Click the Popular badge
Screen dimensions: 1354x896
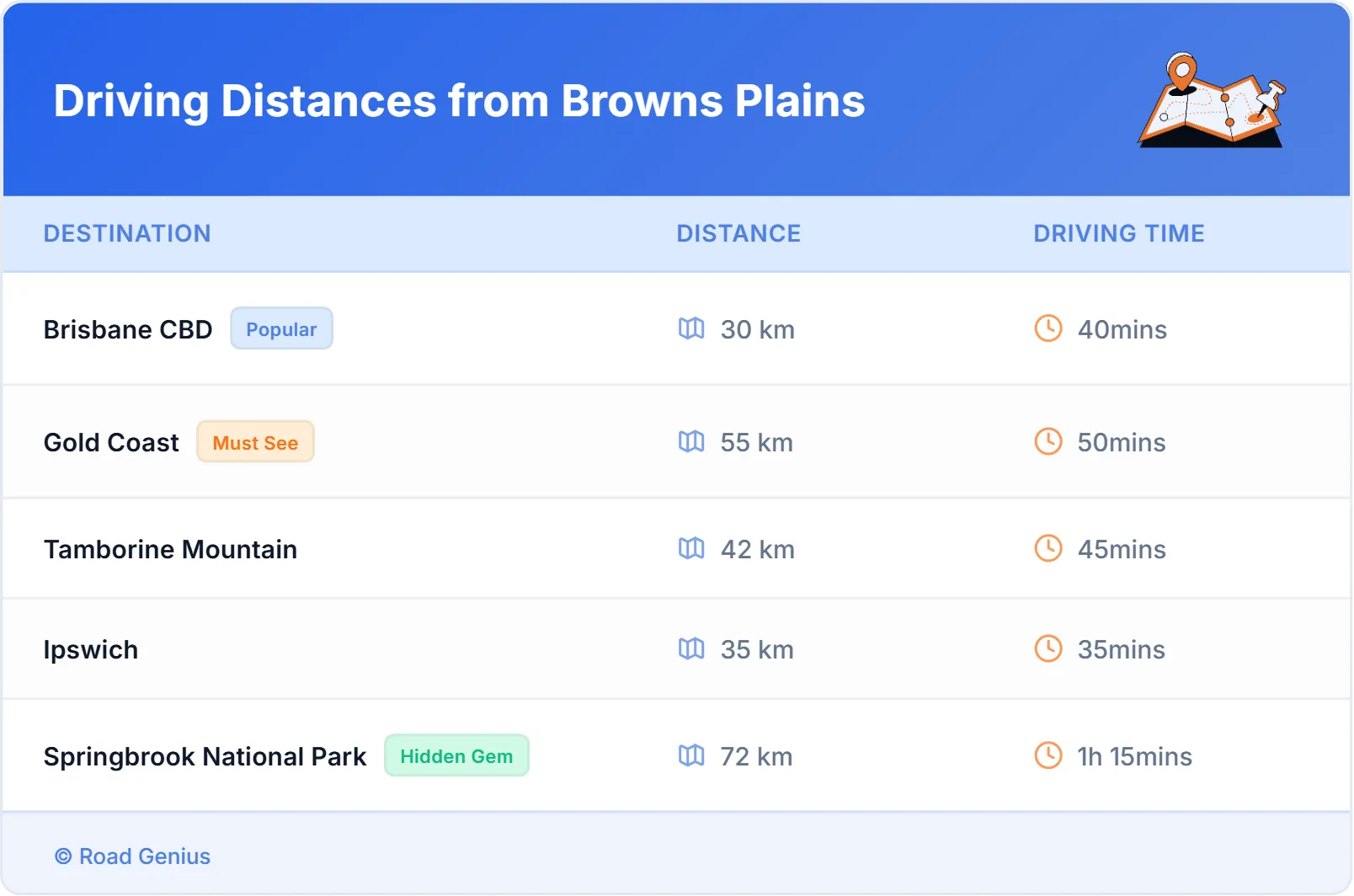tap(281, 328)
